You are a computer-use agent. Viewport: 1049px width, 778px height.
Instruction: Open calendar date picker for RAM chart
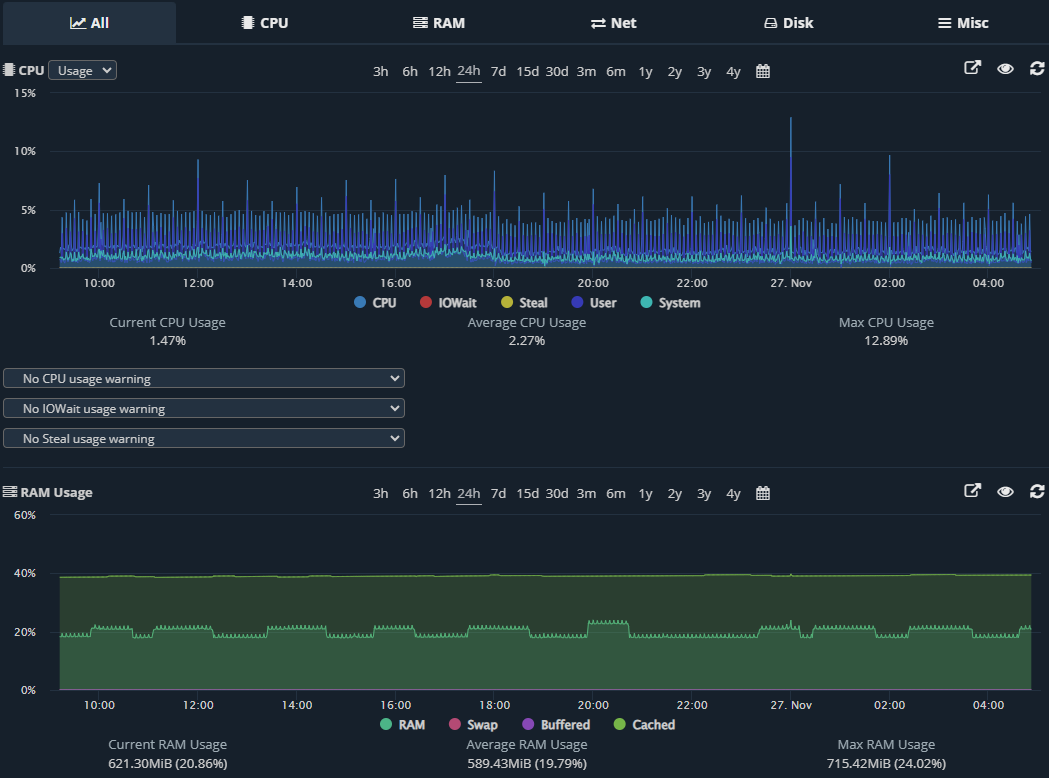pos(763,493)
